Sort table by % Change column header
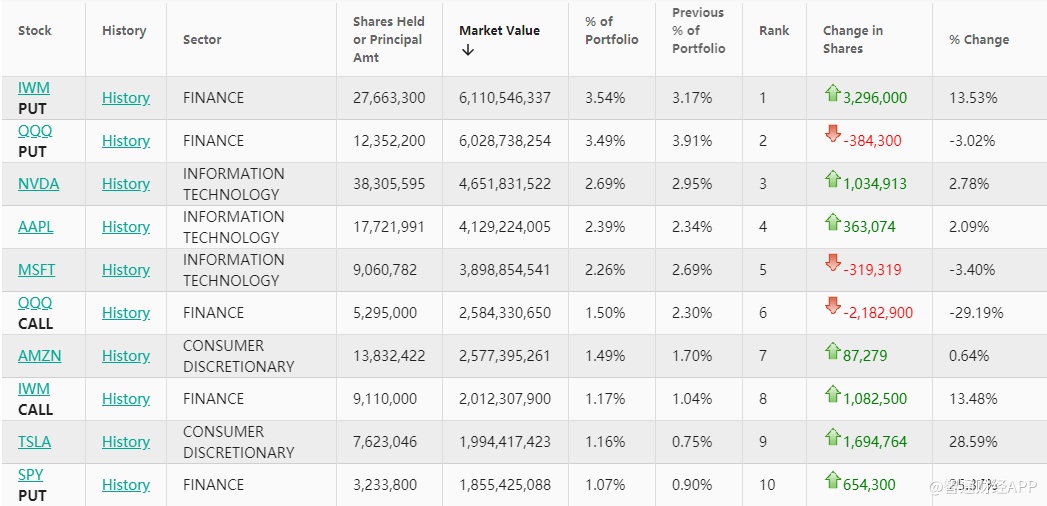This screenshot has width=1047, height=506. 979,40
